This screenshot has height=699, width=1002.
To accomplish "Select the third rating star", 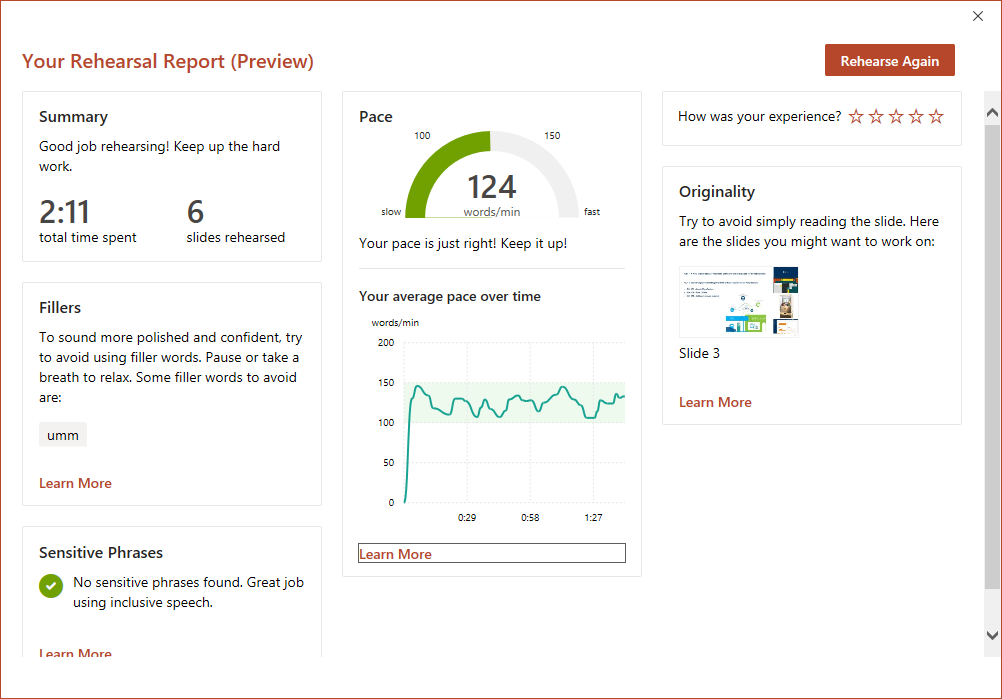I will (x=896, y=117).
